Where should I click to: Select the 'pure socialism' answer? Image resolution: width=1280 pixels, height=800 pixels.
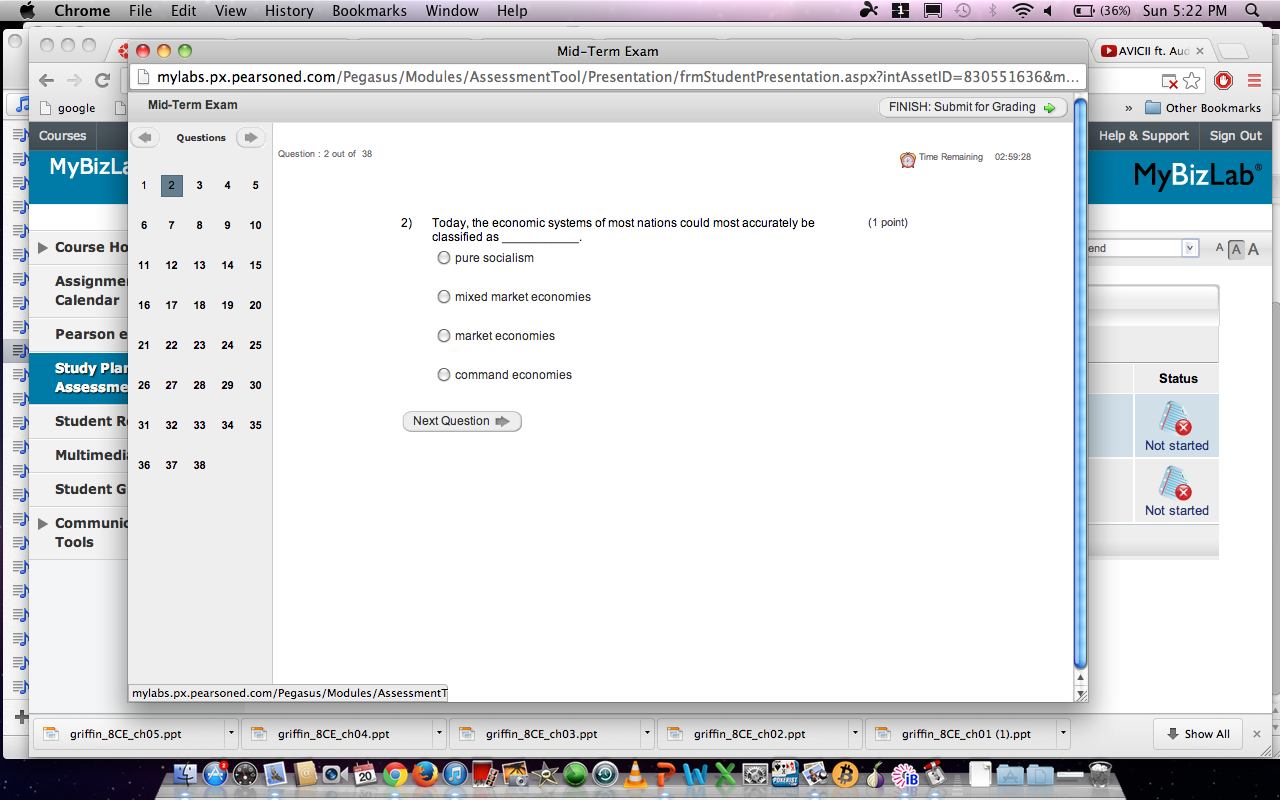(x=444, y=258)
